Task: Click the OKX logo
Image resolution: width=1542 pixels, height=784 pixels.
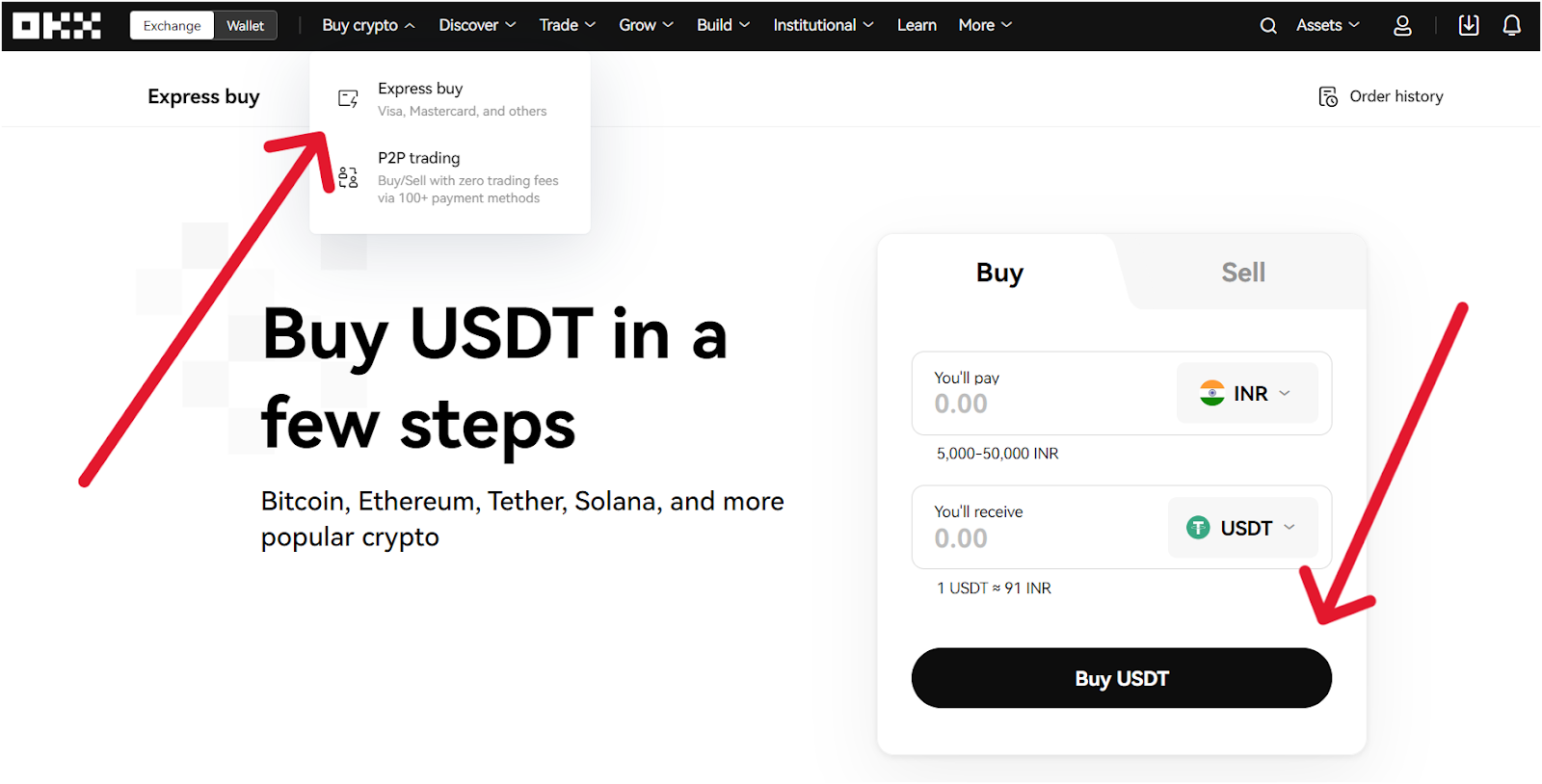Action: (56, 24)
